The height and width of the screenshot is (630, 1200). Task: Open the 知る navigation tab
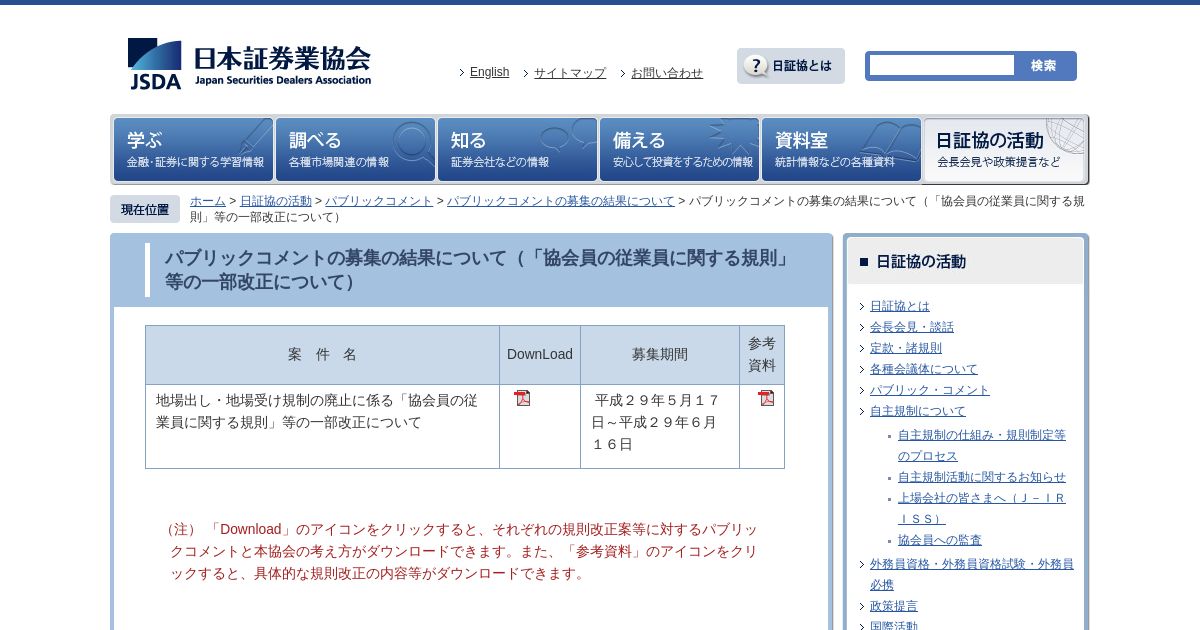coord(517,150)
